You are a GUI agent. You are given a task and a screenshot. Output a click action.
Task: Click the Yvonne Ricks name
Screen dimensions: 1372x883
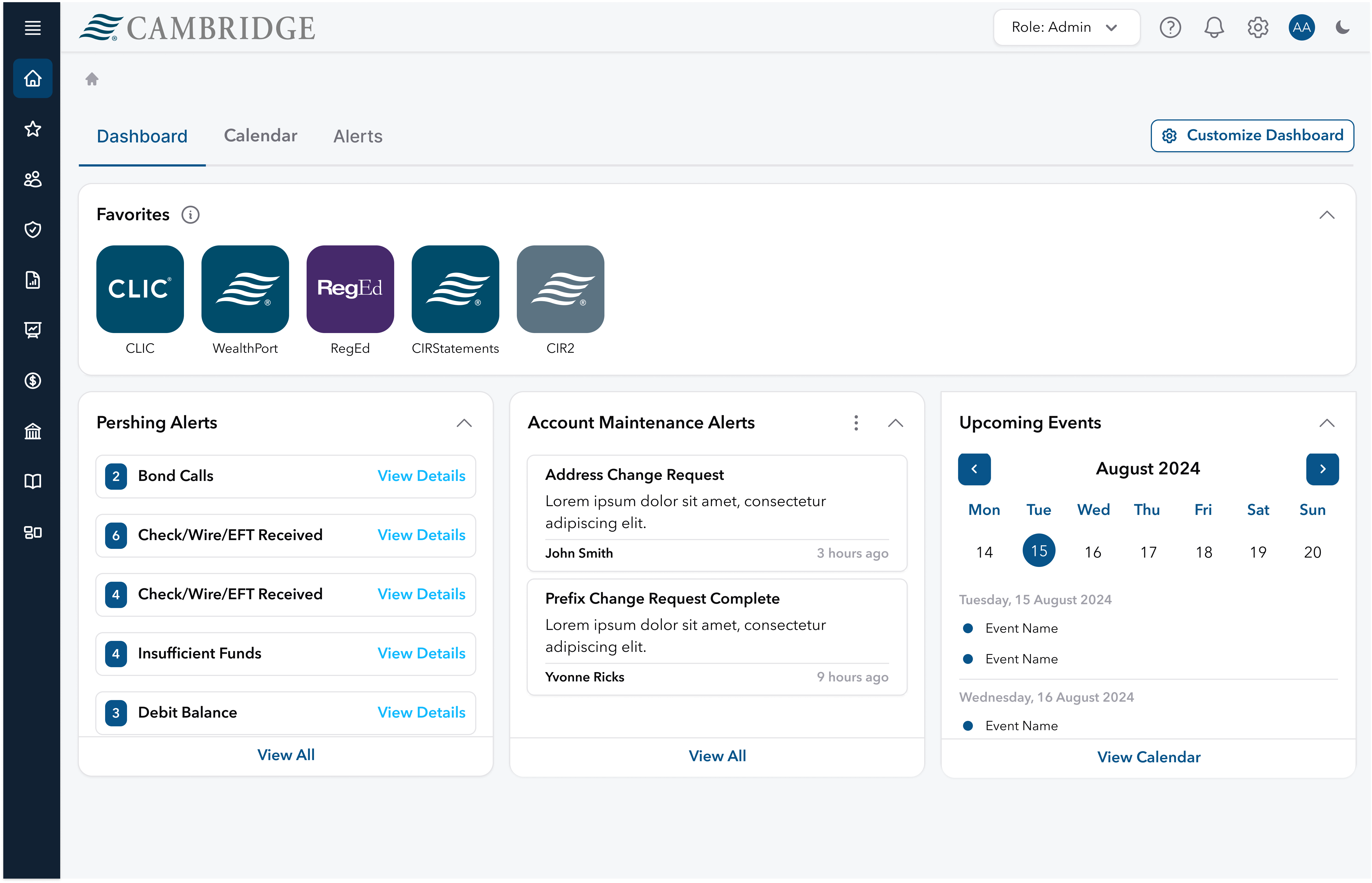tap(584, 677)
